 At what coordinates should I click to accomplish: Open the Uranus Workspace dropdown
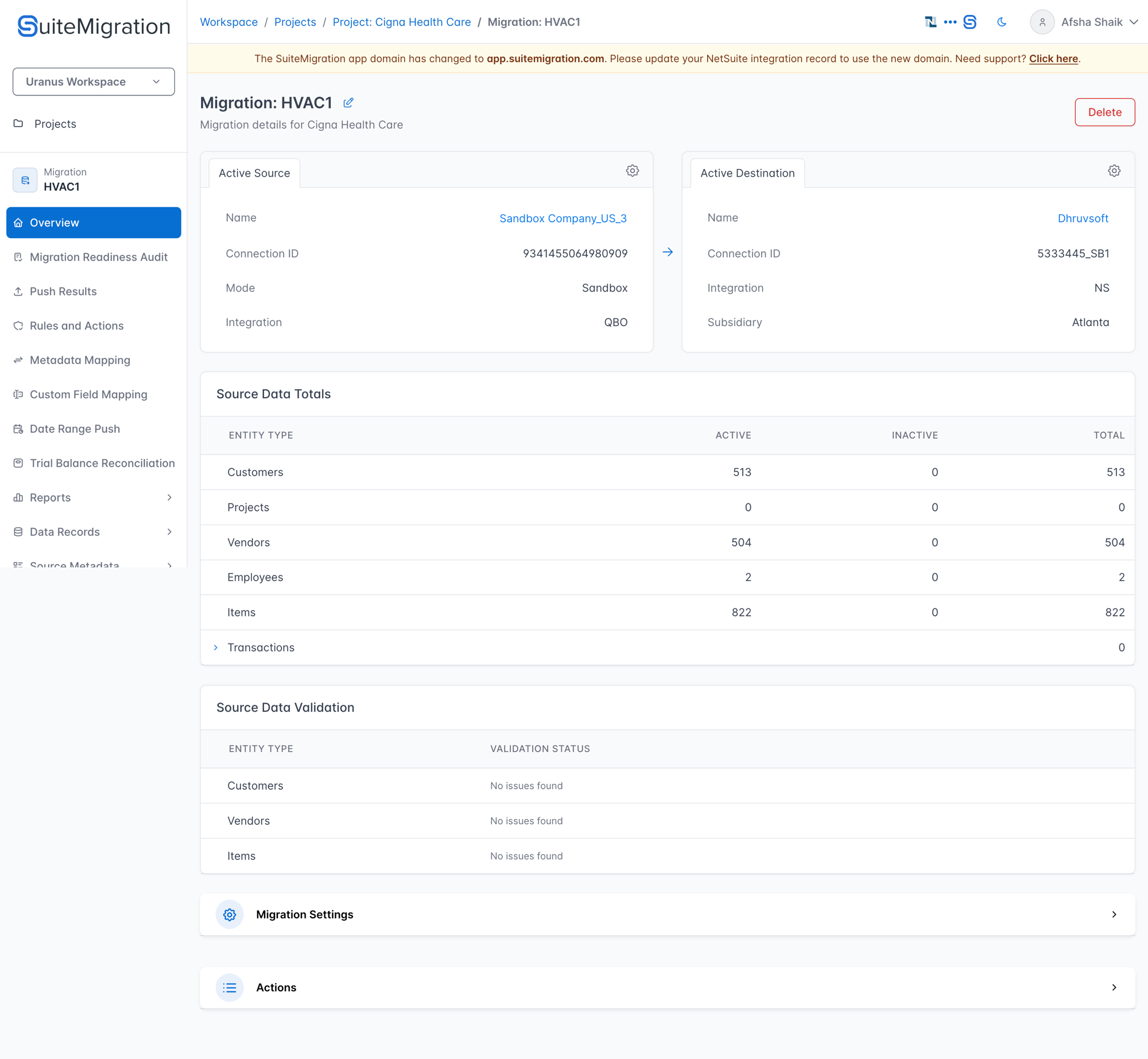tap(94, 82)
